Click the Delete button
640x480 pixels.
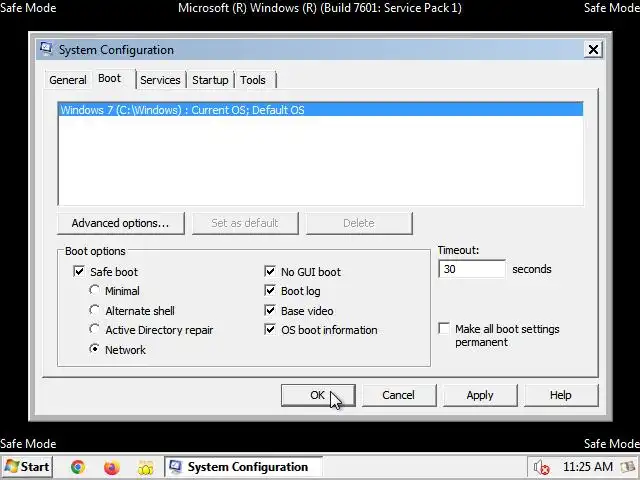click(359, 223)
